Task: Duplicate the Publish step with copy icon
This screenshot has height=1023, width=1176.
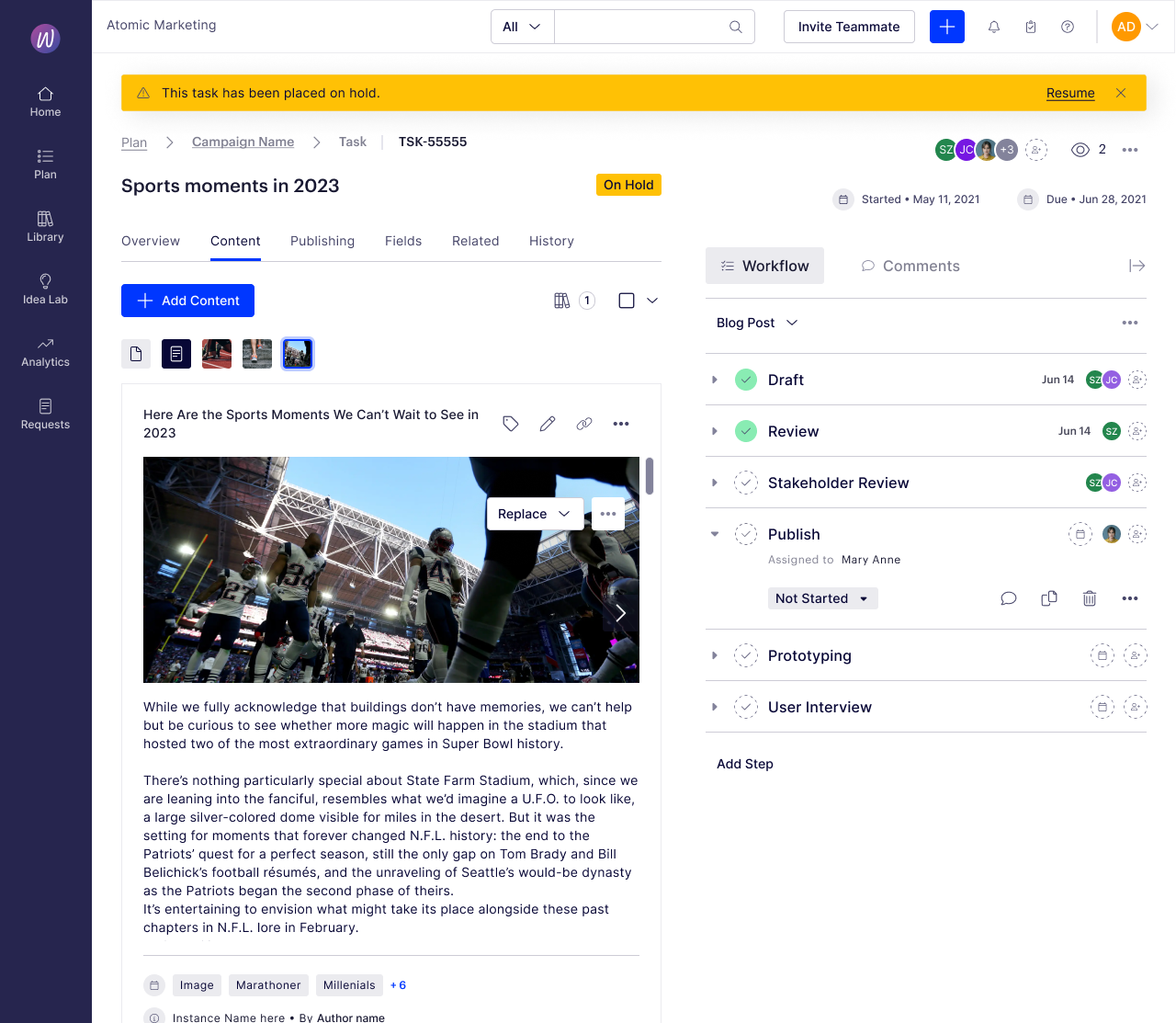Action: 1049,598
